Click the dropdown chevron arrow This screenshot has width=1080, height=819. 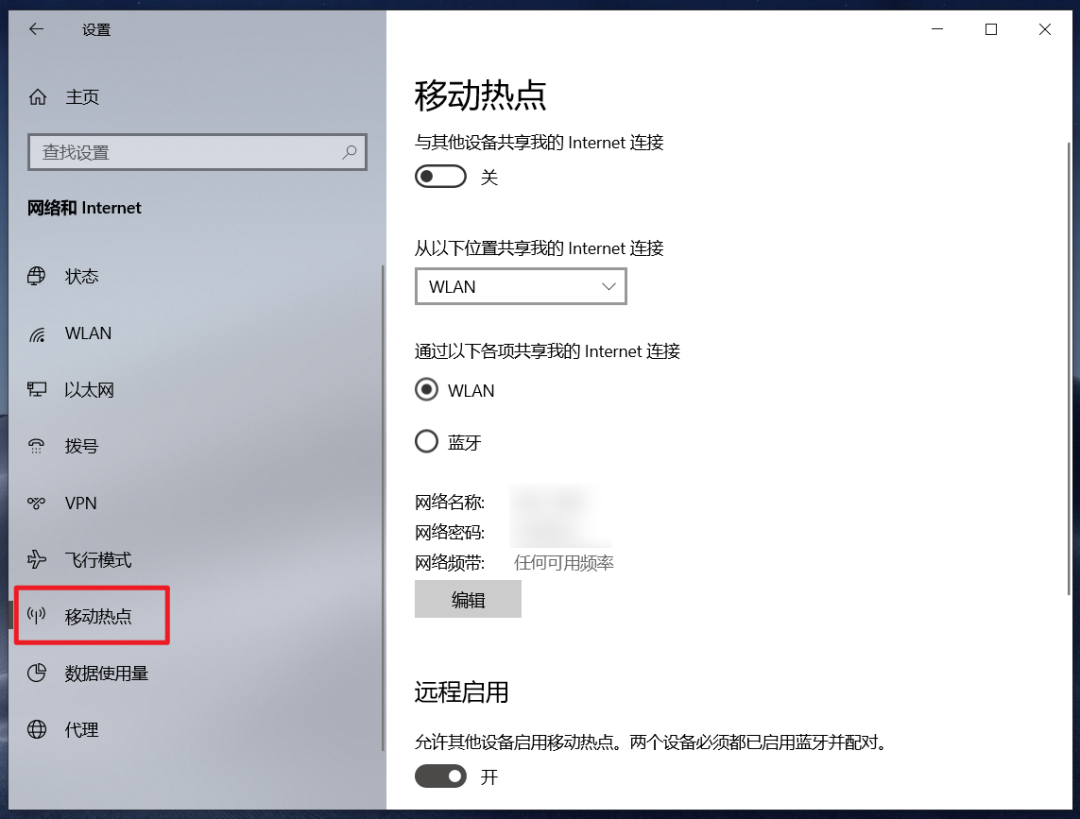(x=608, y=287)
